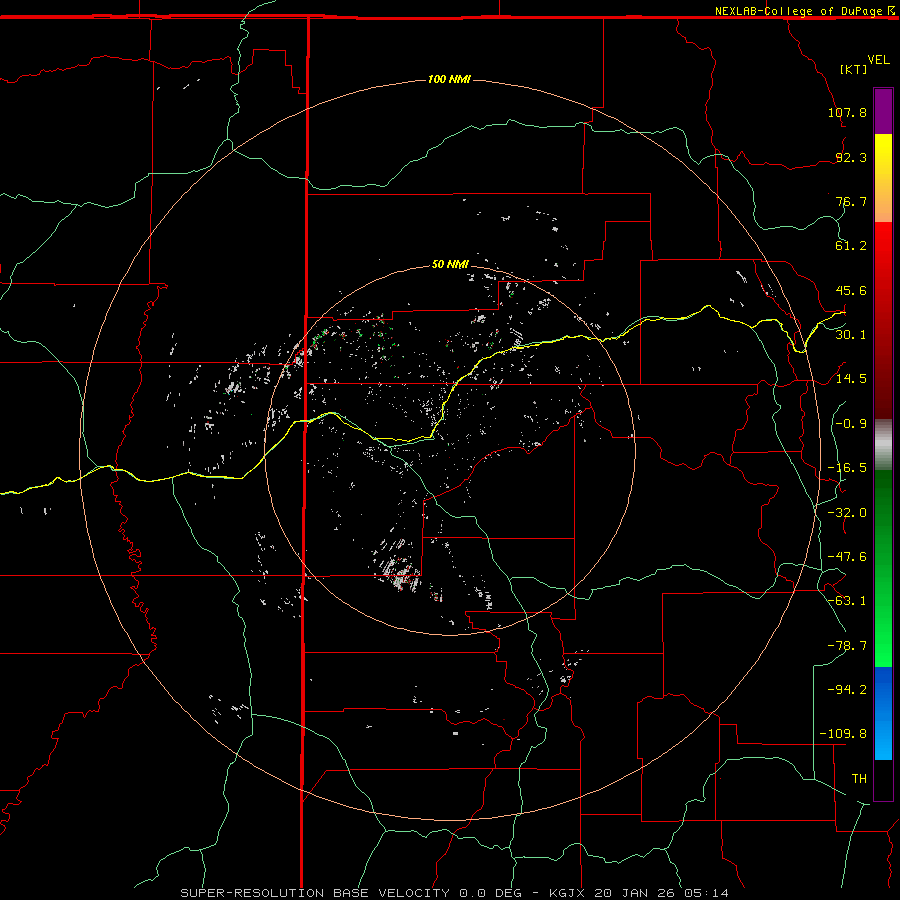Viewport: 900px width, 900px height.
Task: Click the -47.6 velocity scale value
Action: 847,557
